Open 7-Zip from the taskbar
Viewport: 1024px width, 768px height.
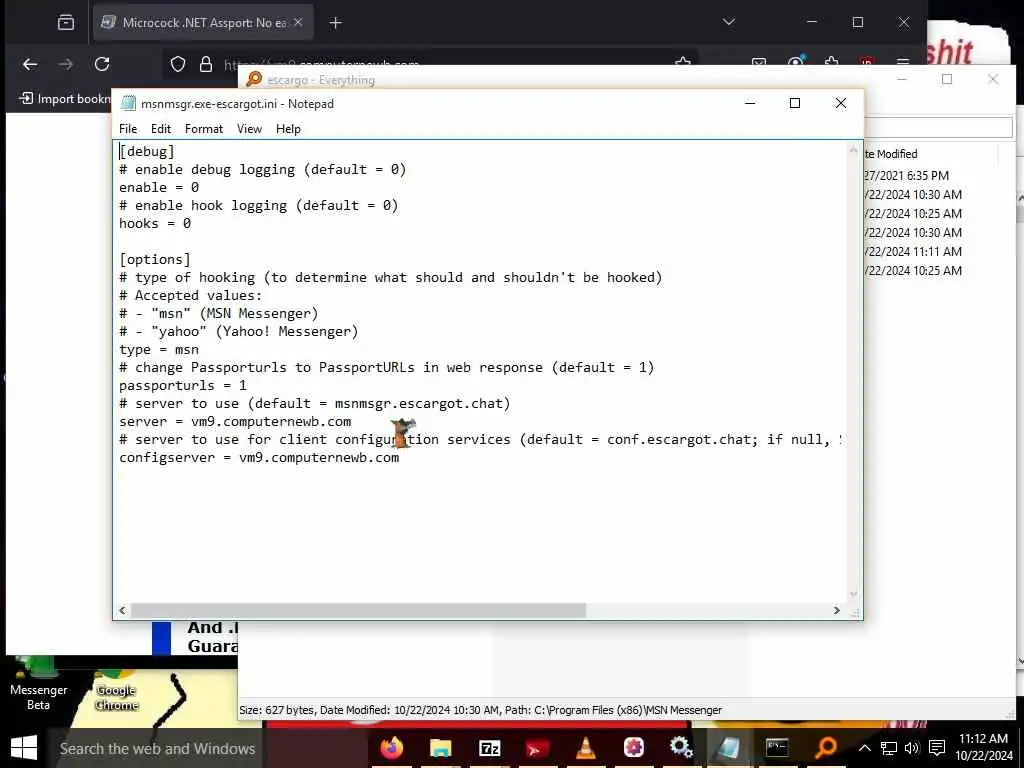[489, 748]
